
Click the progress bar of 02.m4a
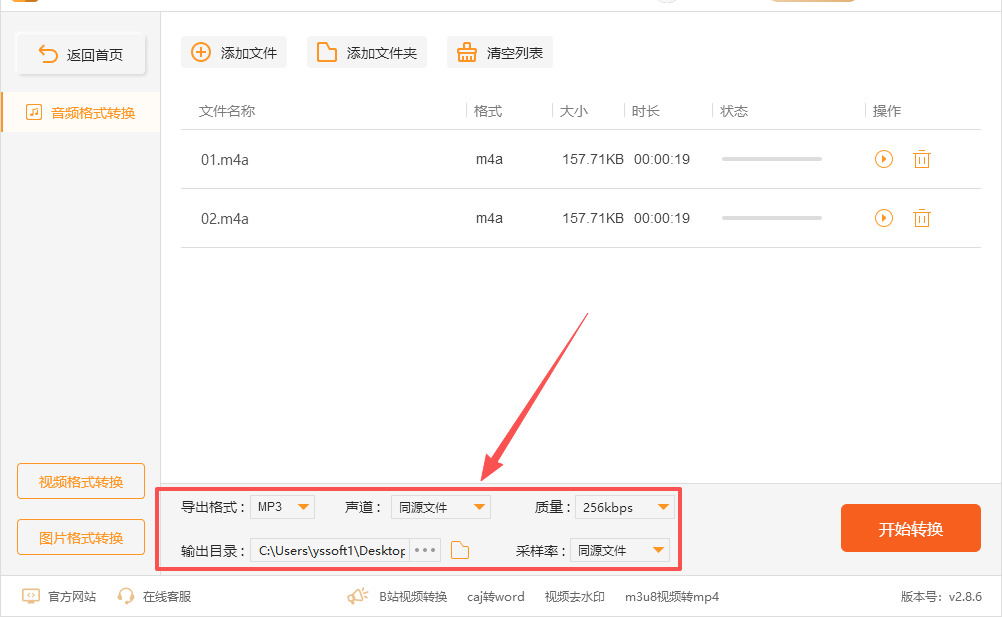point(771,218)
